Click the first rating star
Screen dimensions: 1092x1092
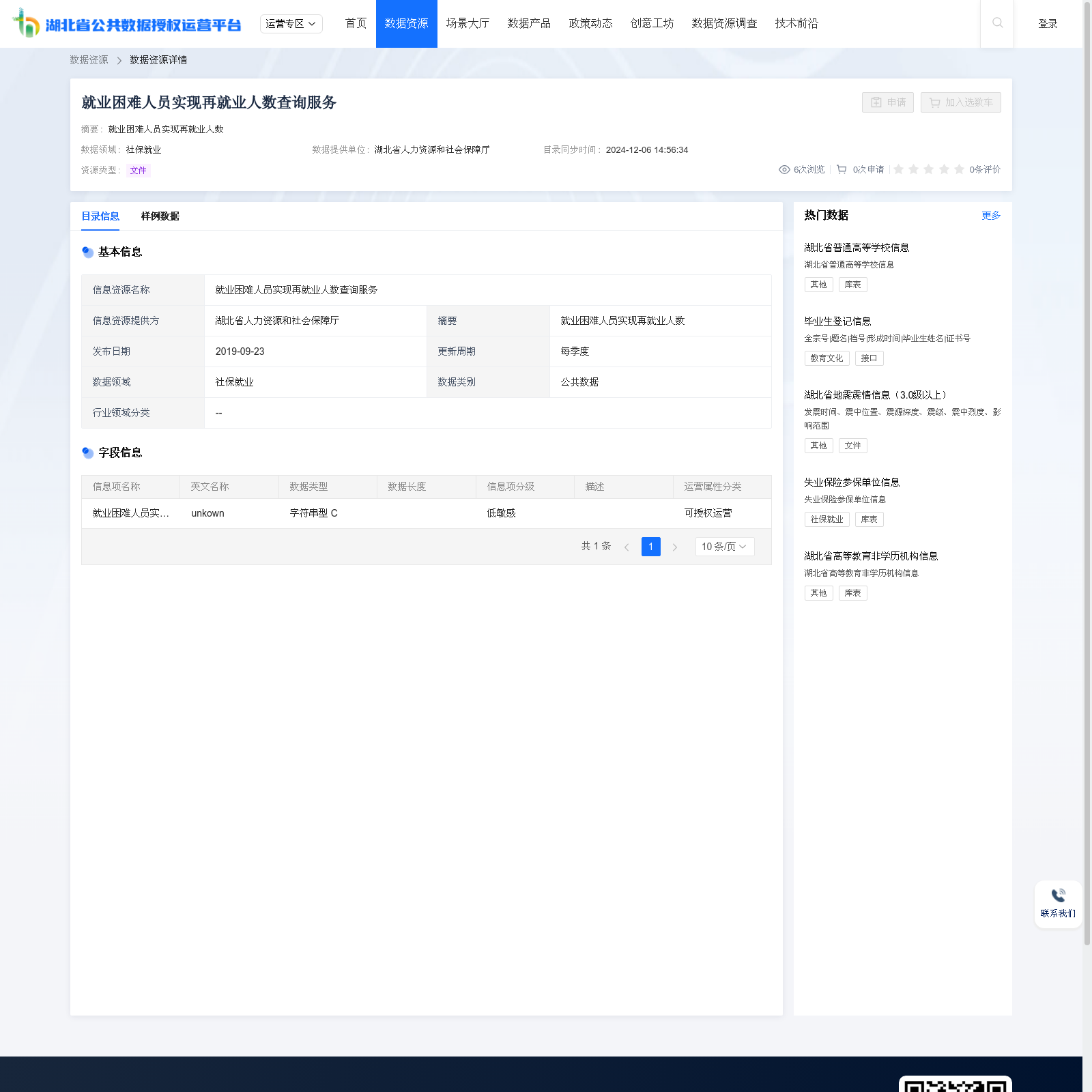pyautogui.click(x=899, y=170)
